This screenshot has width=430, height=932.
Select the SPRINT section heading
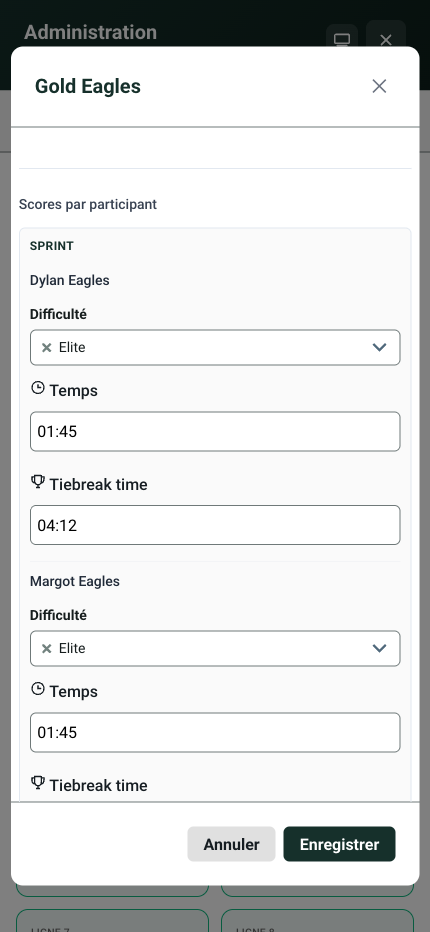52,246
